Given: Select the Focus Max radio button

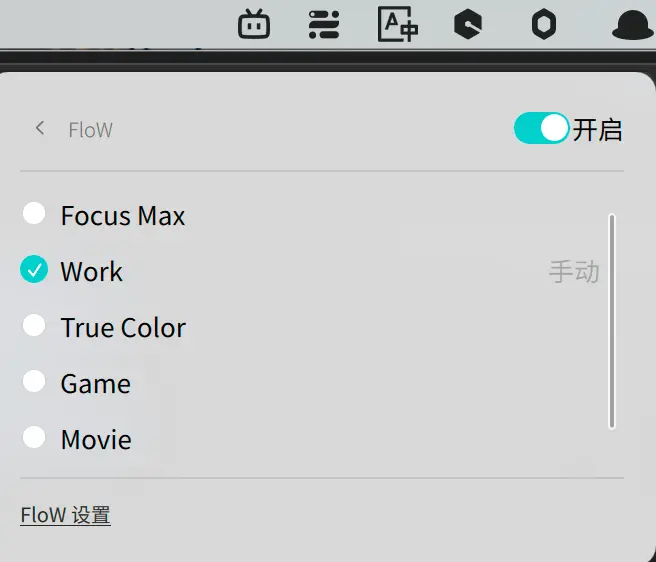Looking at the screenshot, I should click(34, 213).
